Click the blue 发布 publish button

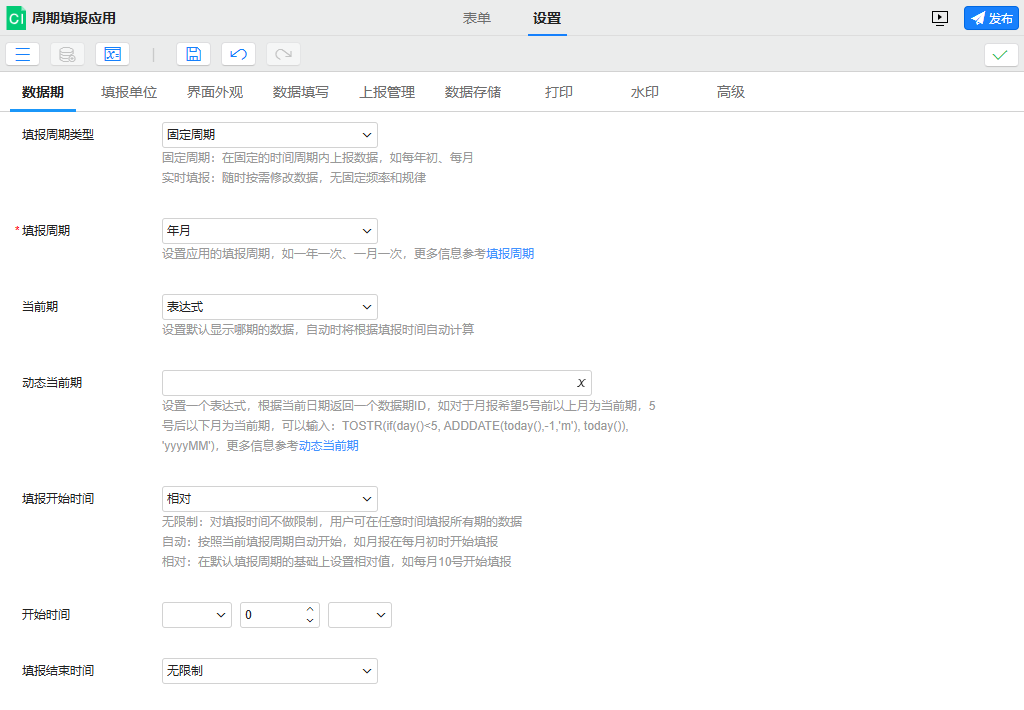click(x=990, y=17)
